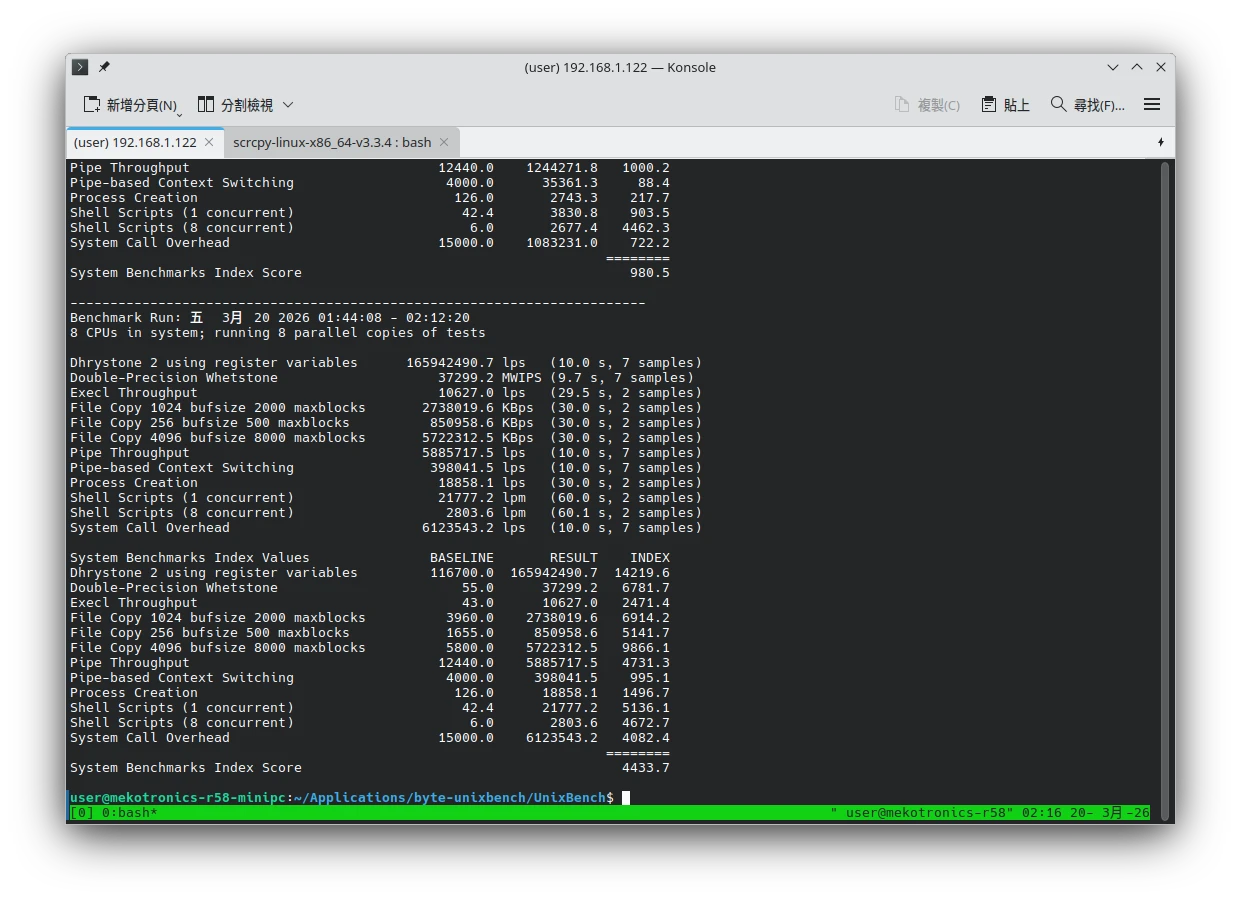Open the Split View chevron menu
Viewport: 1241px width, 902px height.
tap(287, 104)
